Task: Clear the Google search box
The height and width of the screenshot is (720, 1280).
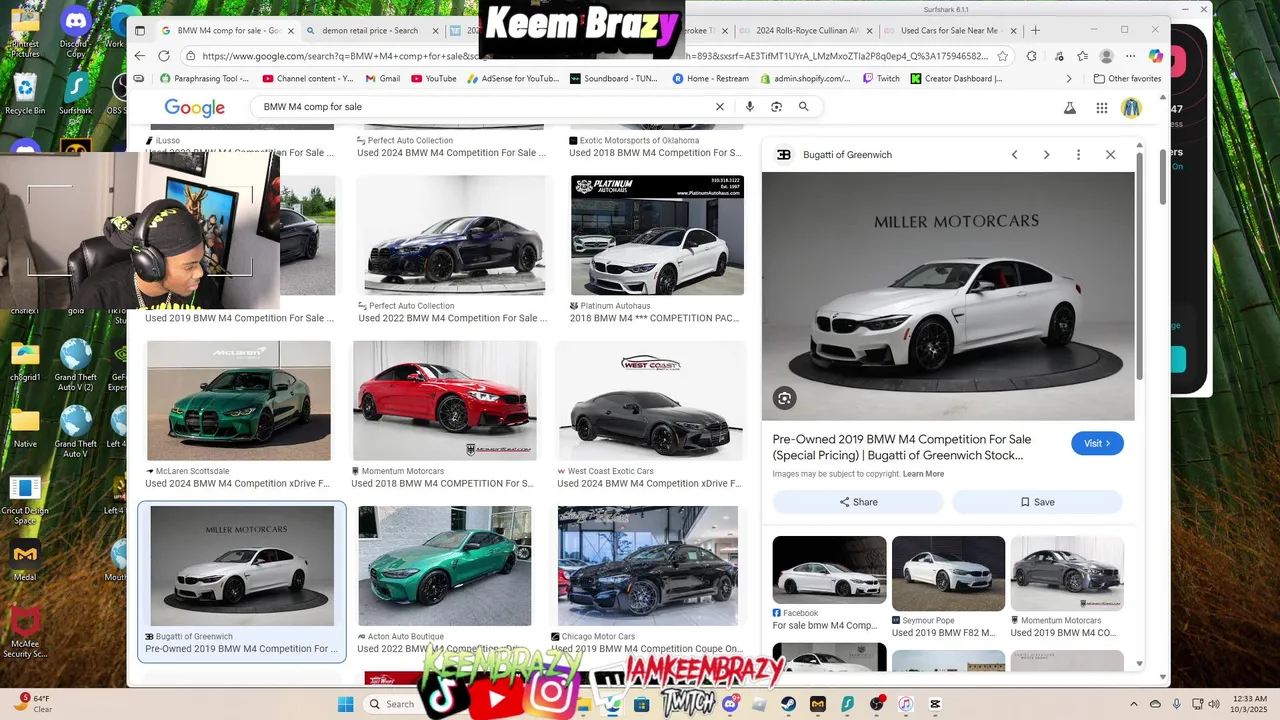Action: [x=719, y=107]
